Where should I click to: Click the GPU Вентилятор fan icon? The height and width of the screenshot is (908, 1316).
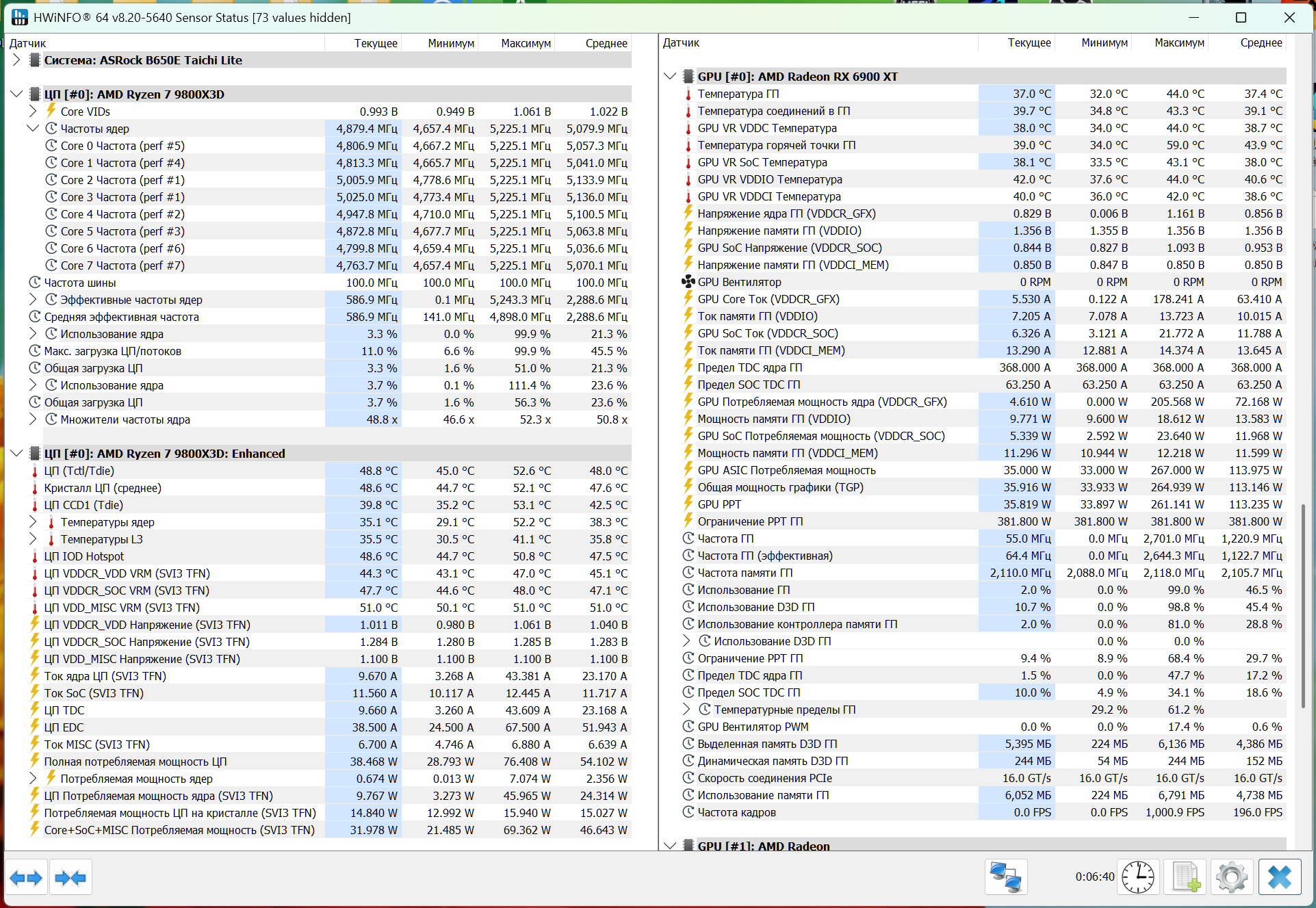pos(688,282)
